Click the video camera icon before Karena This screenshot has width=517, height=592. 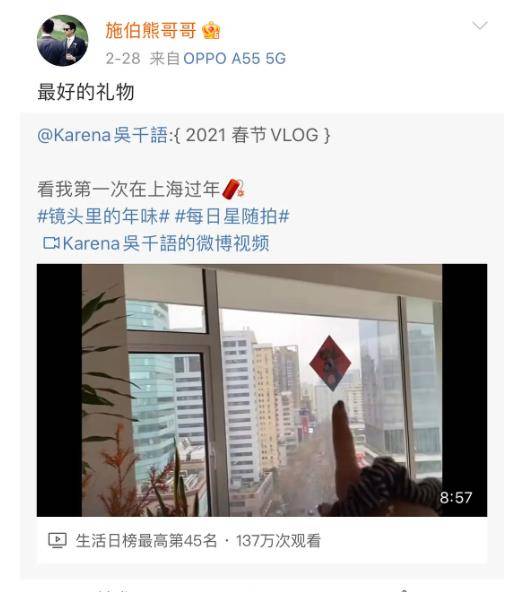(51, 243)
